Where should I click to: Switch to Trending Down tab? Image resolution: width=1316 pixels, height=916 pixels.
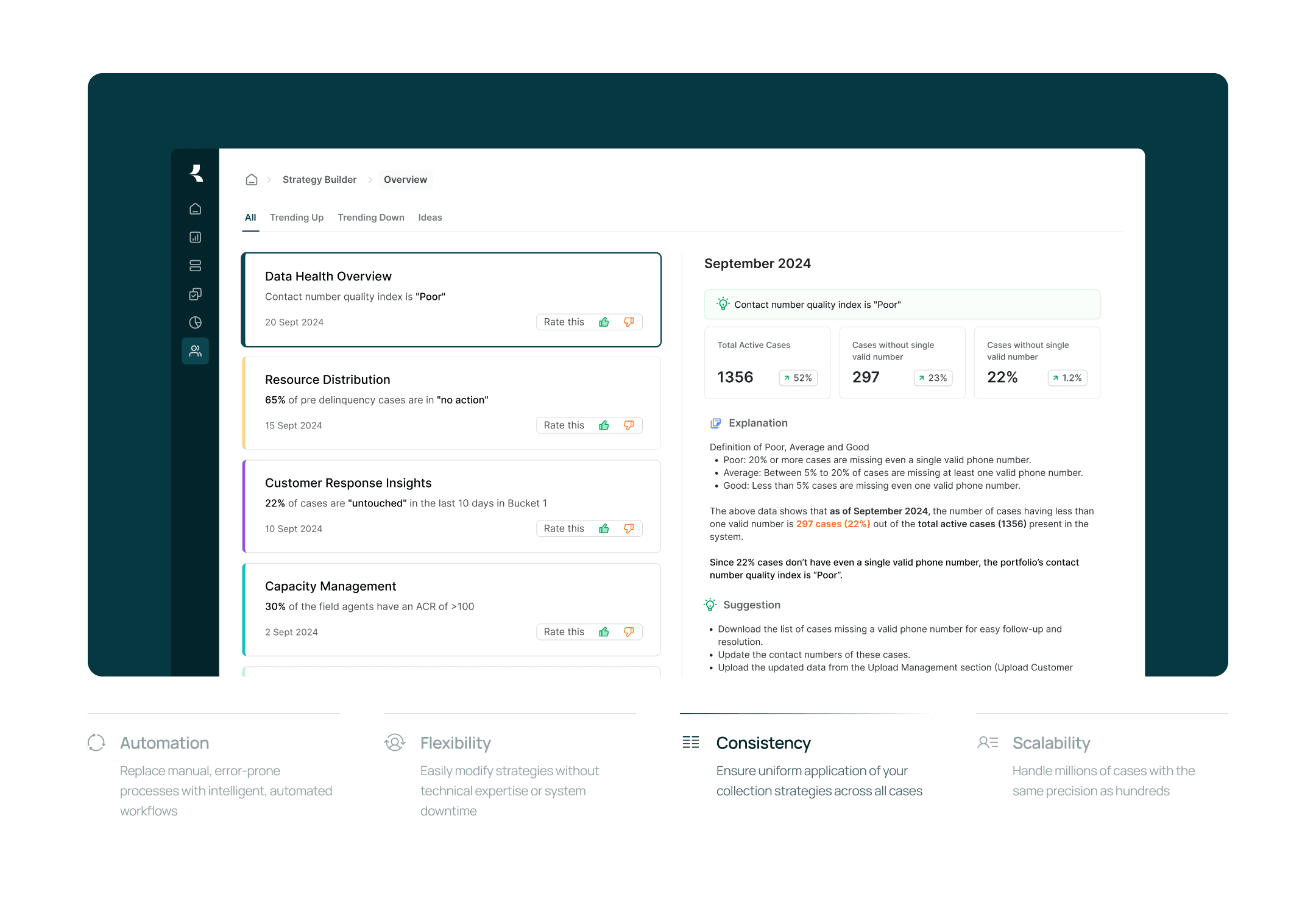(370, 218)
